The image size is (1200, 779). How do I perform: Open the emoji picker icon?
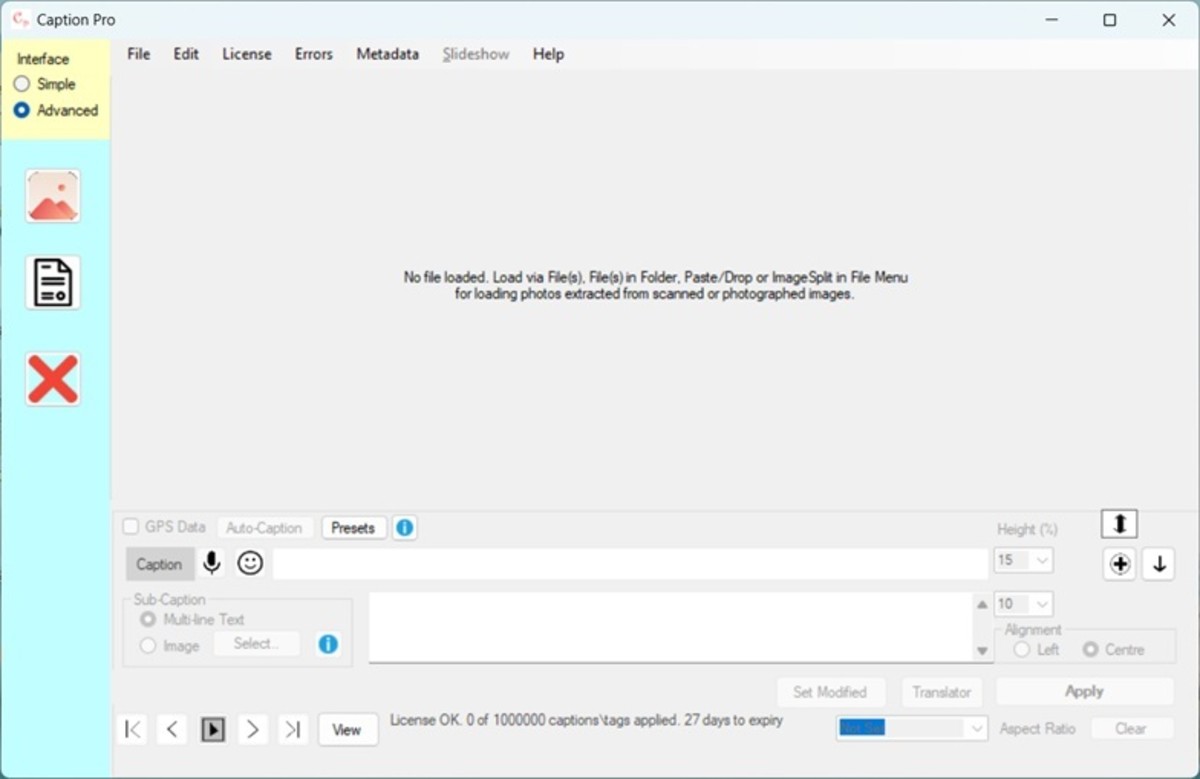point(249,563)
